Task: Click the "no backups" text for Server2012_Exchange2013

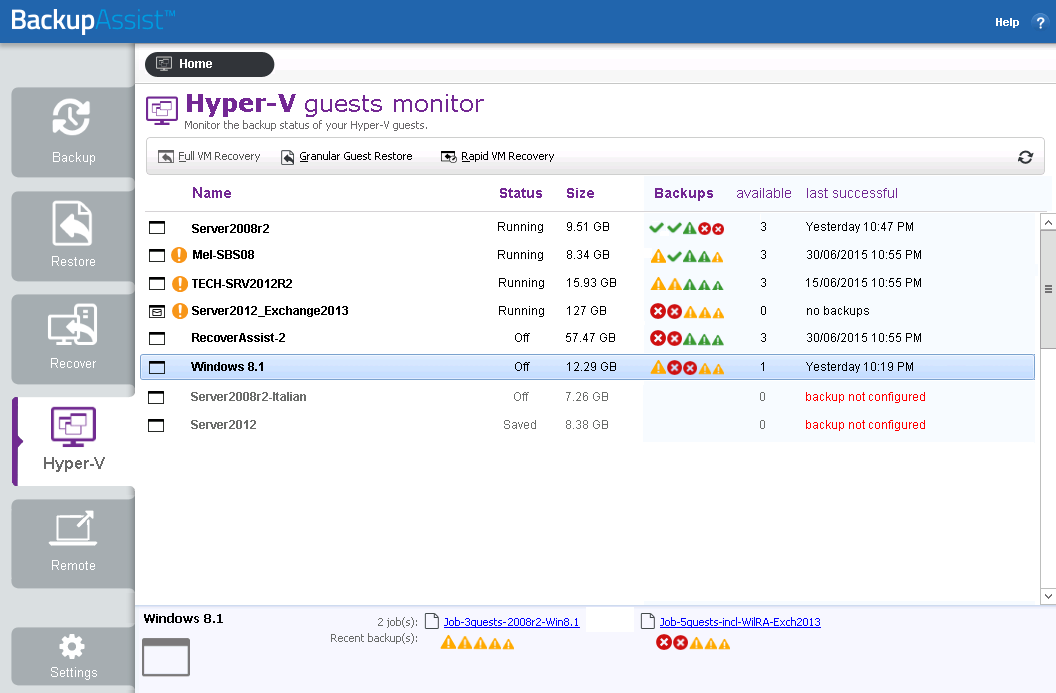Action: [x=838, y=311]
